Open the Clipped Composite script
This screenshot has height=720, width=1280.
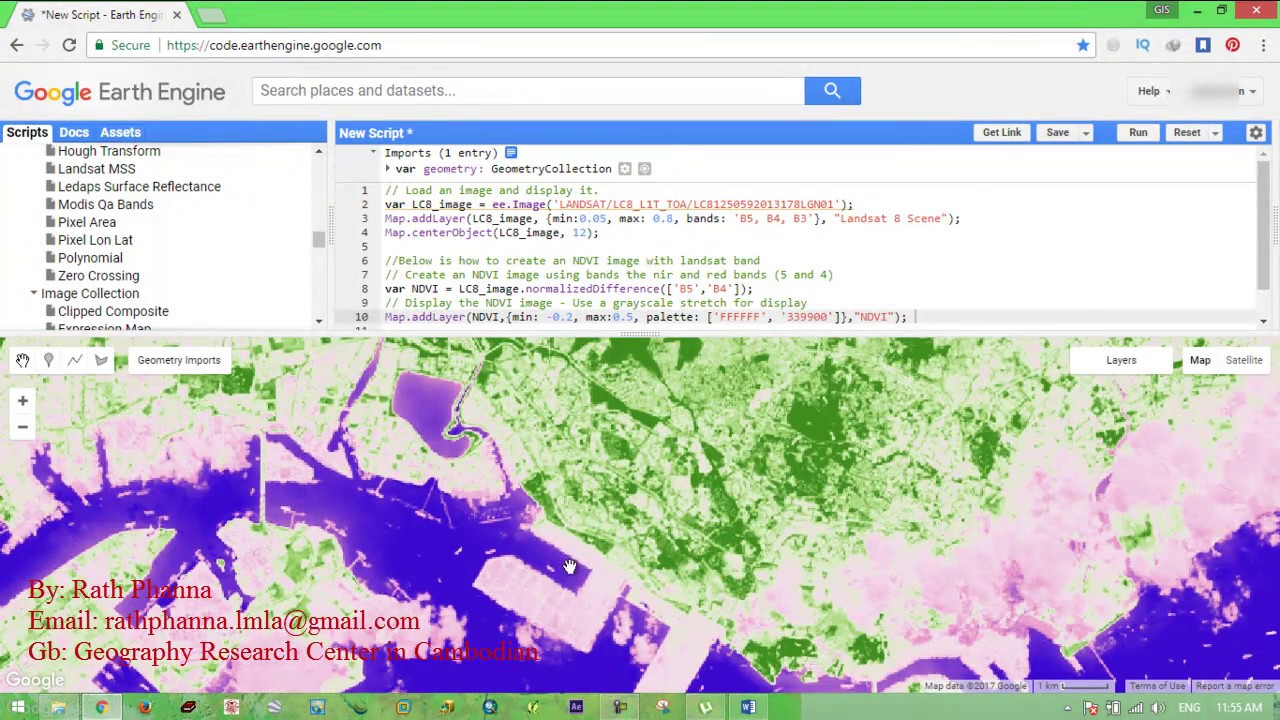113,311
